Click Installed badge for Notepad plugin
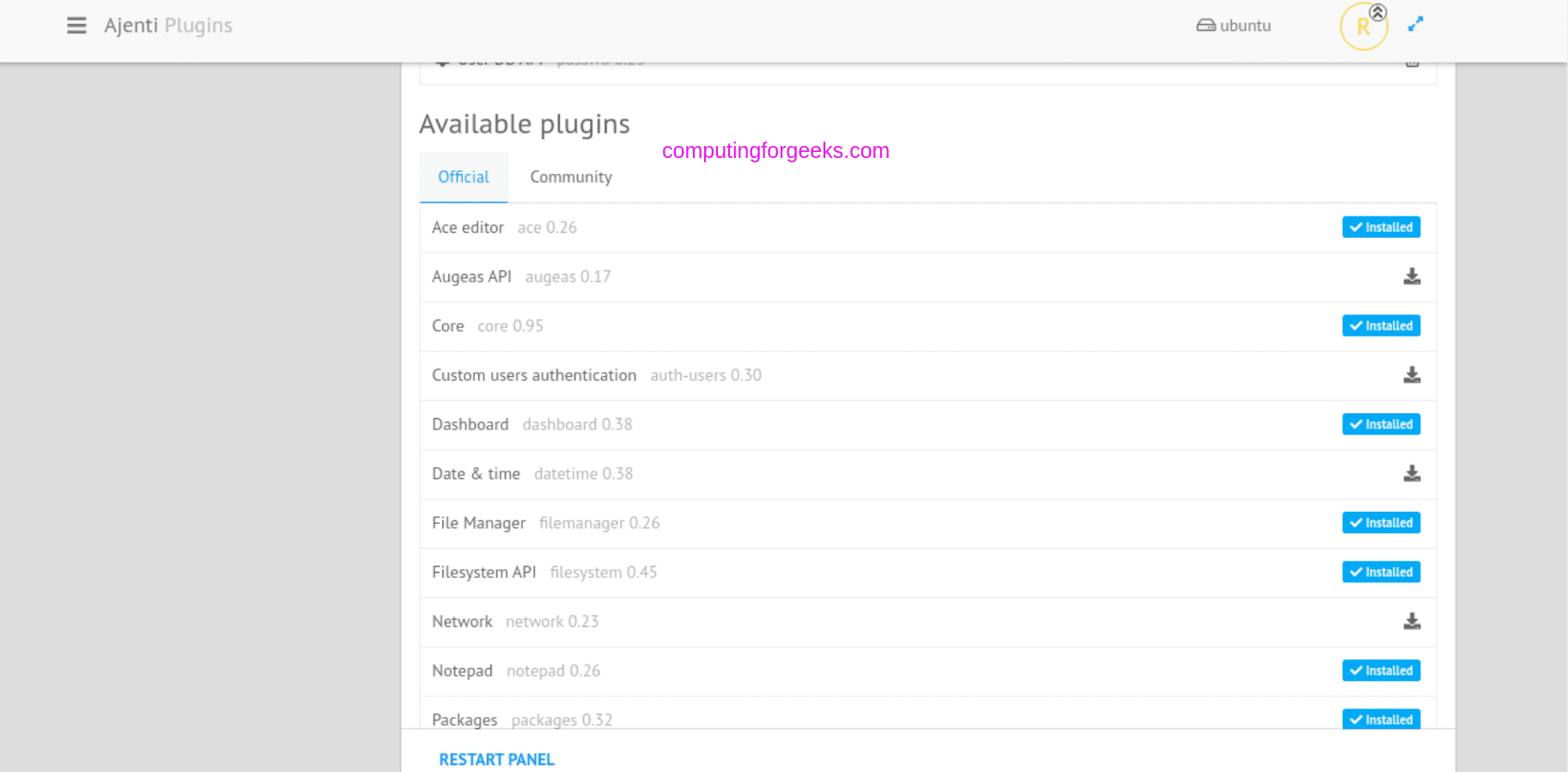The height and width of the screenshot is (772, 1568). tap(1381, 671)
